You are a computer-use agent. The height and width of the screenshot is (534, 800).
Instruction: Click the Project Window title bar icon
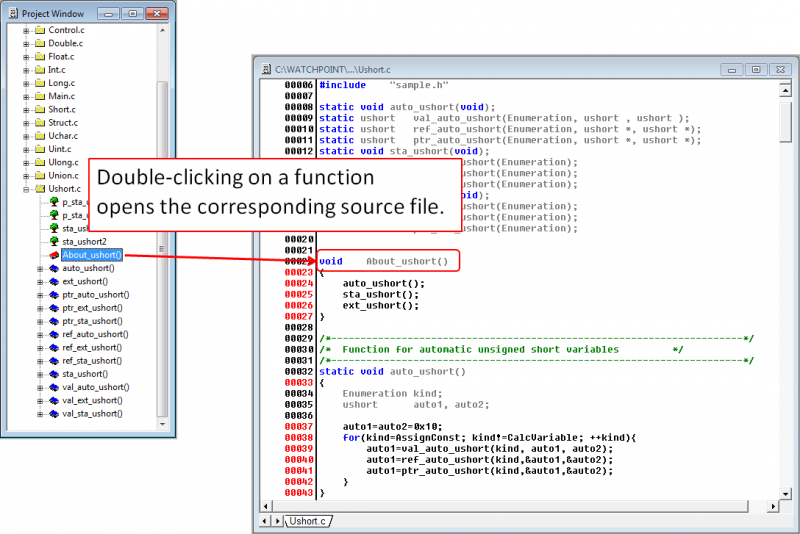coord(14,14)
